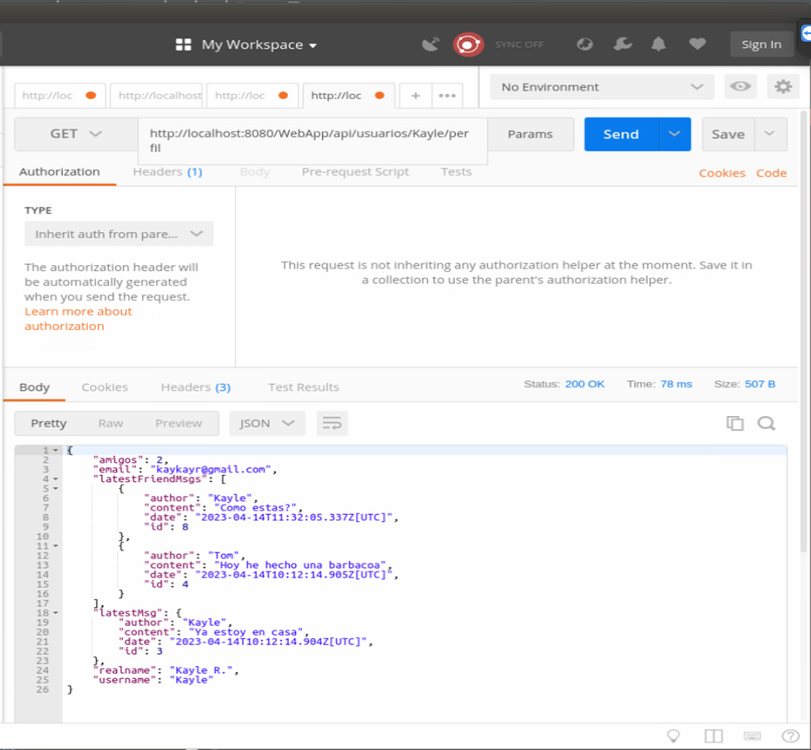Click the 78 ms time value

click(x=676, y=384)
